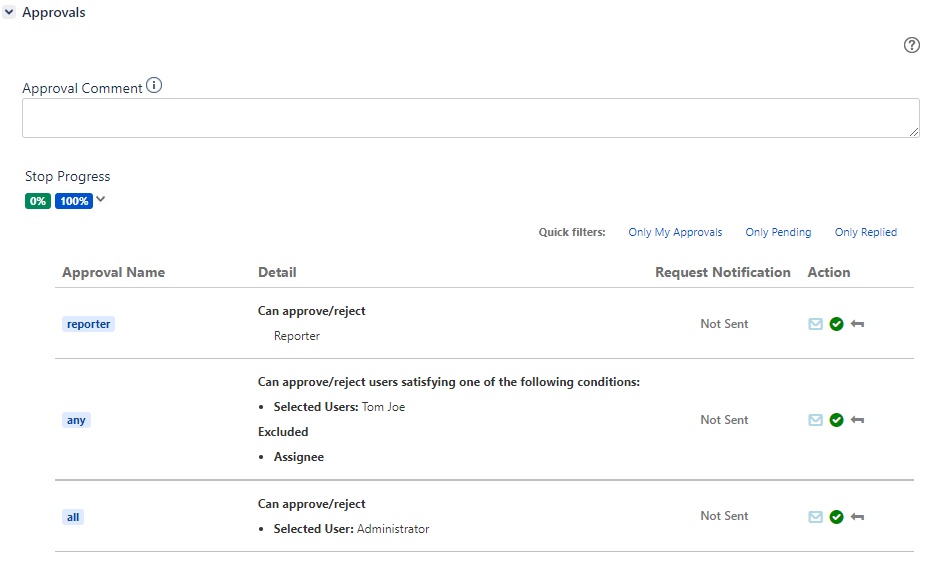The height and width of the screenshot is (564, 926).
Task: Approve the all approval with green checkmark
Action: (x=836, y=517)
